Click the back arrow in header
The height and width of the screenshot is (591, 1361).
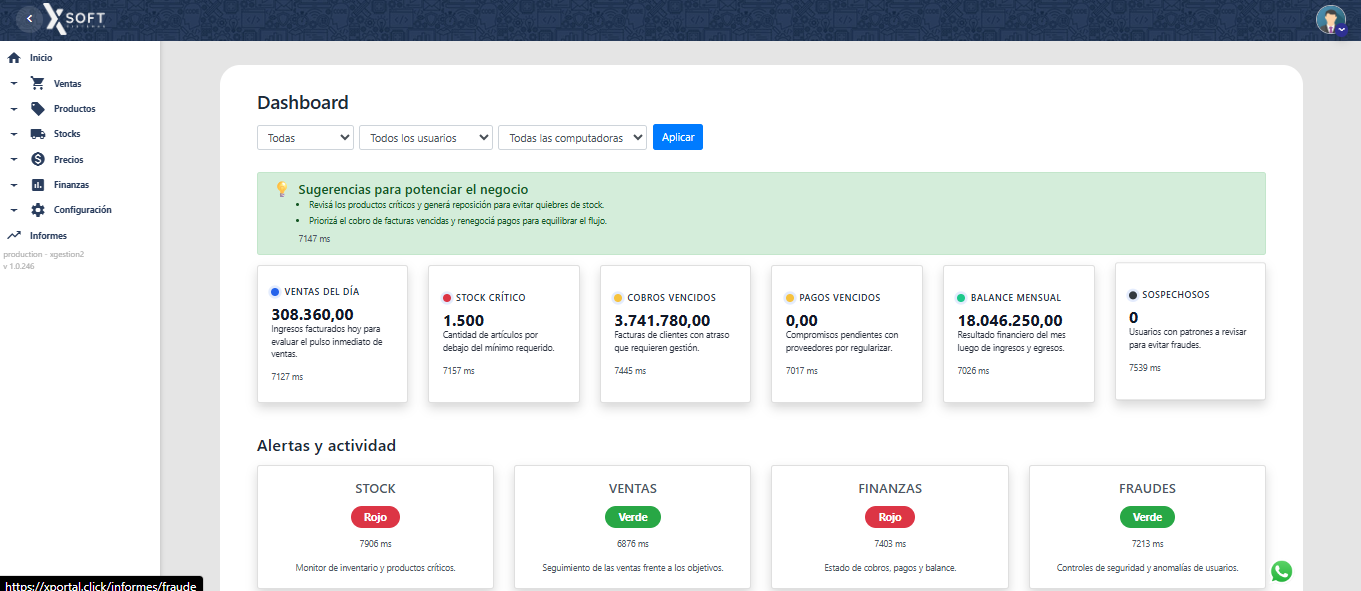pyautogui.click(x=31, y=18)
